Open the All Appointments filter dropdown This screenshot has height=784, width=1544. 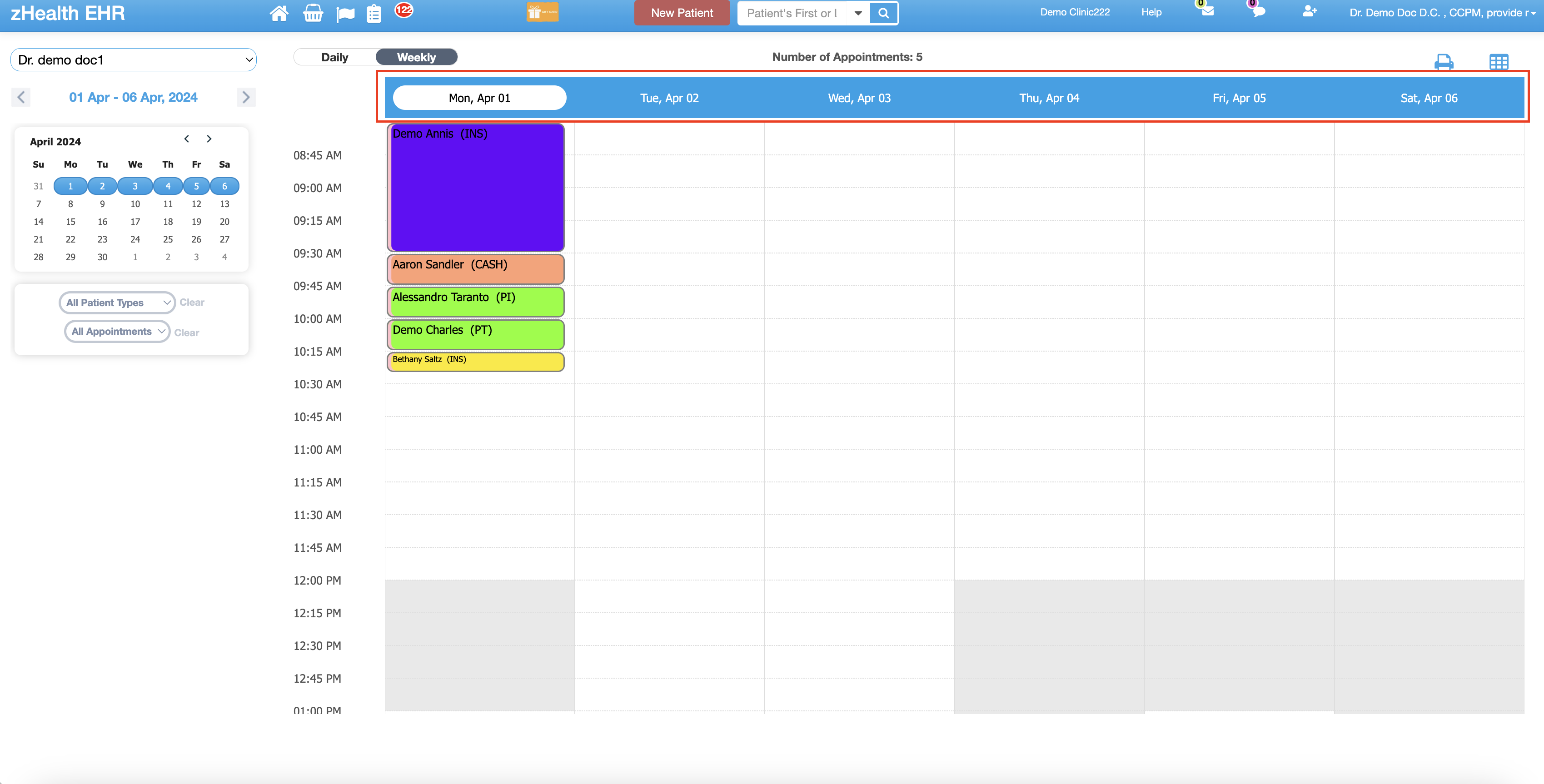point(117,331)
